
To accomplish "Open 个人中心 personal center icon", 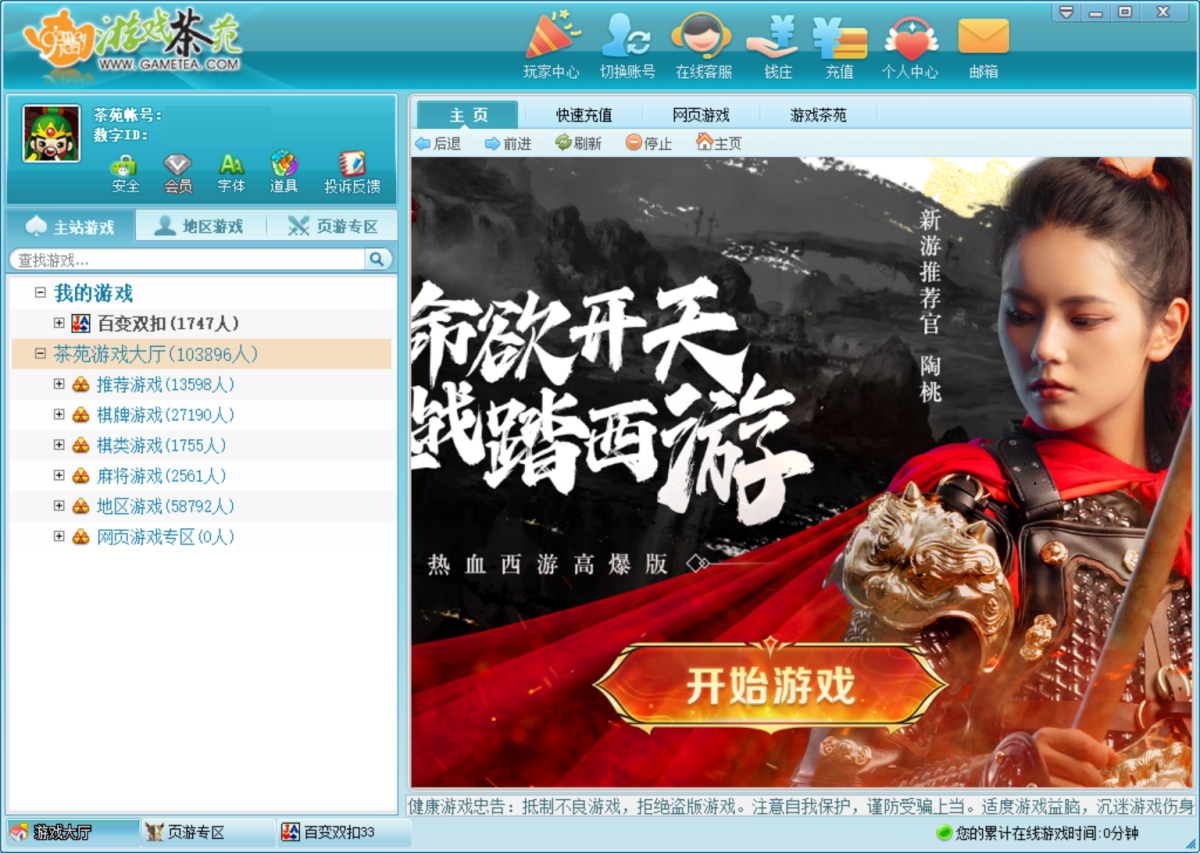I will pyautogui.click(x=909, y=44).
